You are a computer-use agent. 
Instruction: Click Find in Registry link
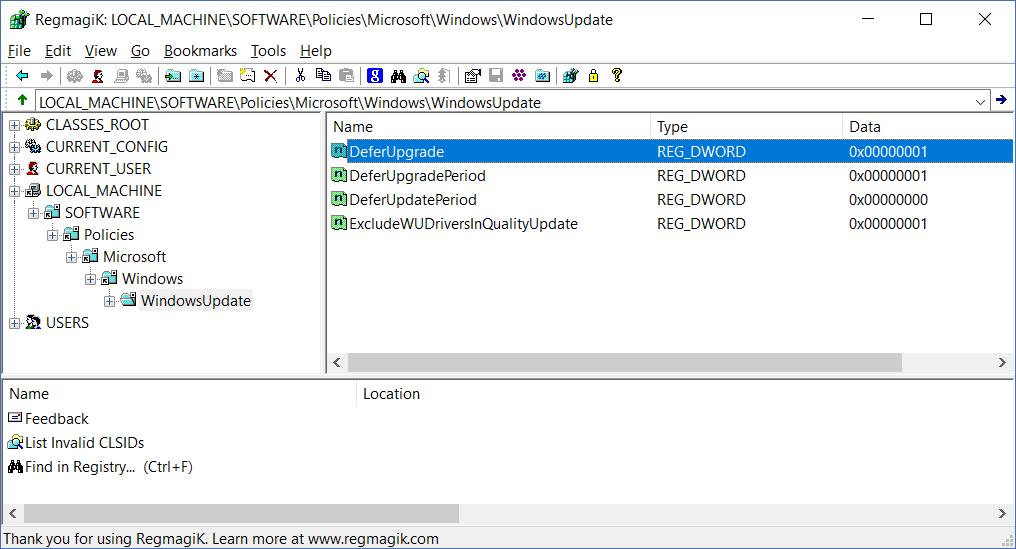80,467
